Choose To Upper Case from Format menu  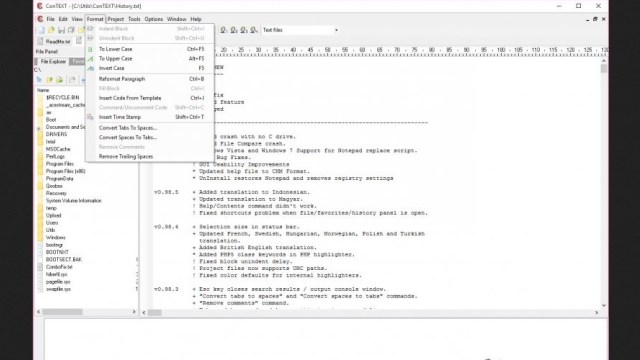pyautogui.click(x=150, y=59)
